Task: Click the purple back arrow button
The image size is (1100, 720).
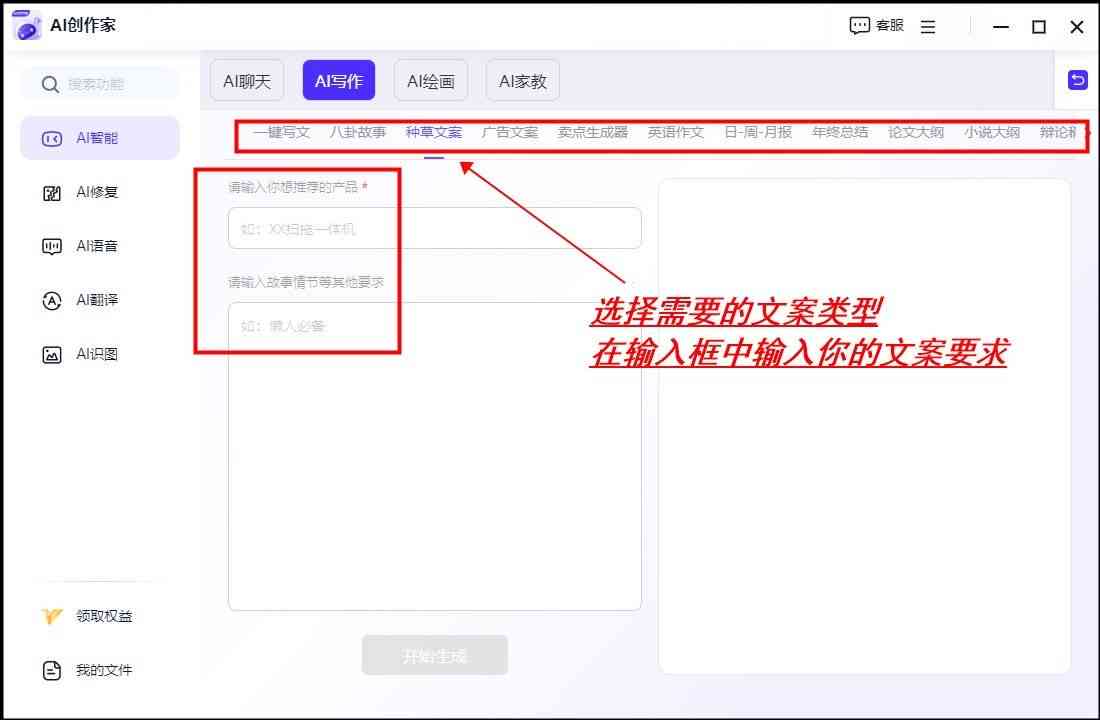Action: coord(1078,80)
